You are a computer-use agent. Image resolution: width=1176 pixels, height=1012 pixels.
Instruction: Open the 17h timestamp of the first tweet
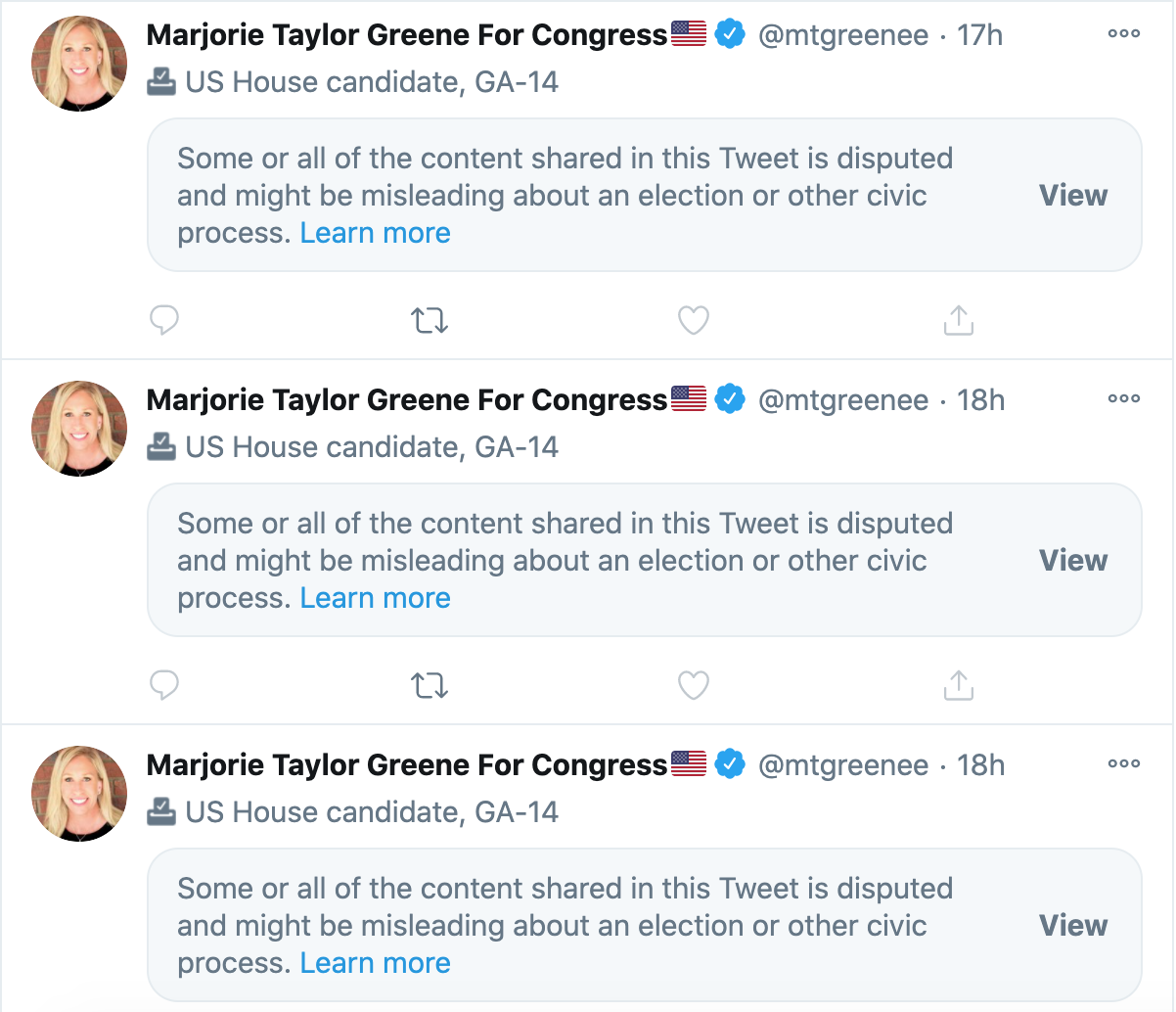click(980, 34)
